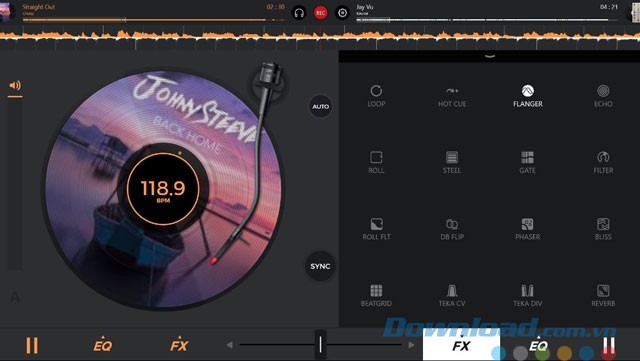Switch to right deck FX tab

pyautogui.click(x=461, y=344)
